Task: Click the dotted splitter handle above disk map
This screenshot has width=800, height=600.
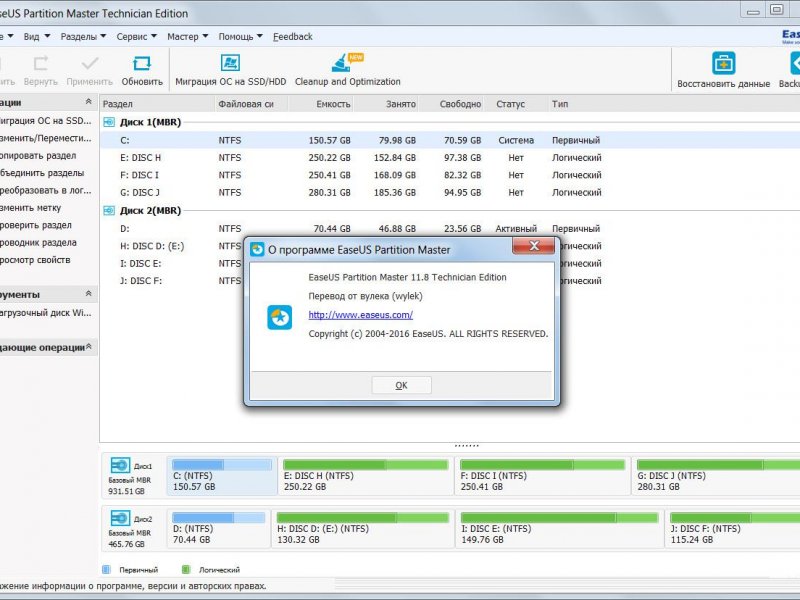Action: pos(466,445)
